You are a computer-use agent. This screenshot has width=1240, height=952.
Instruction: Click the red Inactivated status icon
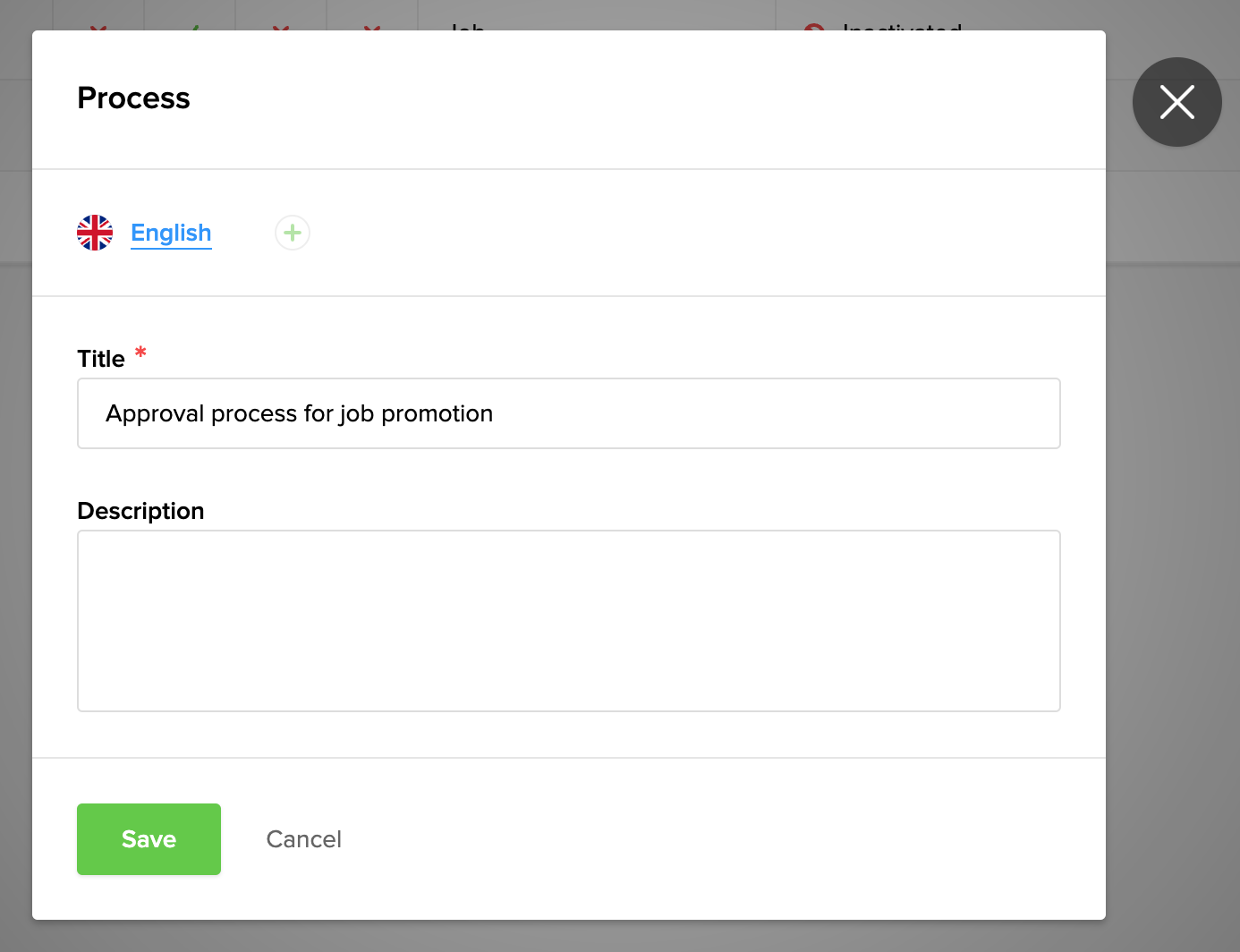[x=813, y=28]
